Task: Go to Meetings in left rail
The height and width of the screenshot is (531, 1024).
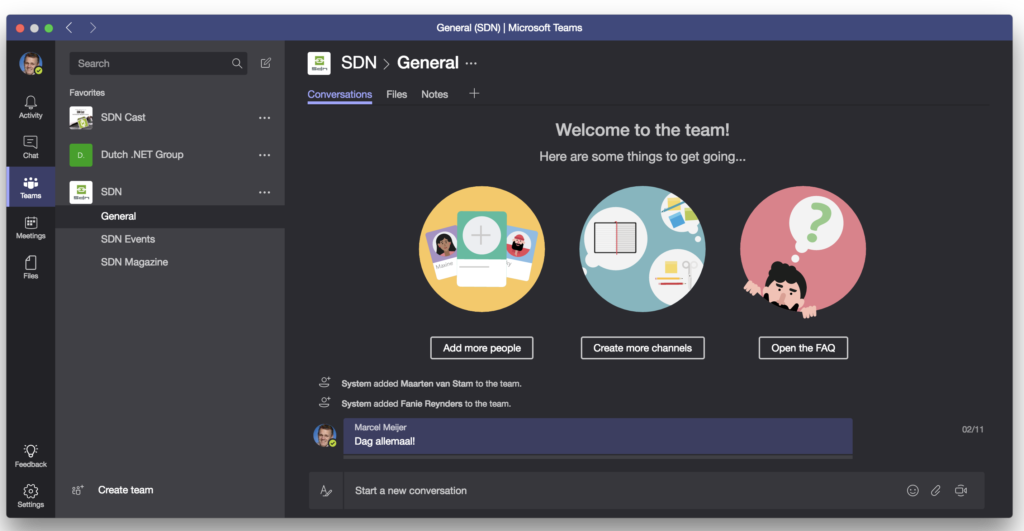Action: click(x=31, y=227)
